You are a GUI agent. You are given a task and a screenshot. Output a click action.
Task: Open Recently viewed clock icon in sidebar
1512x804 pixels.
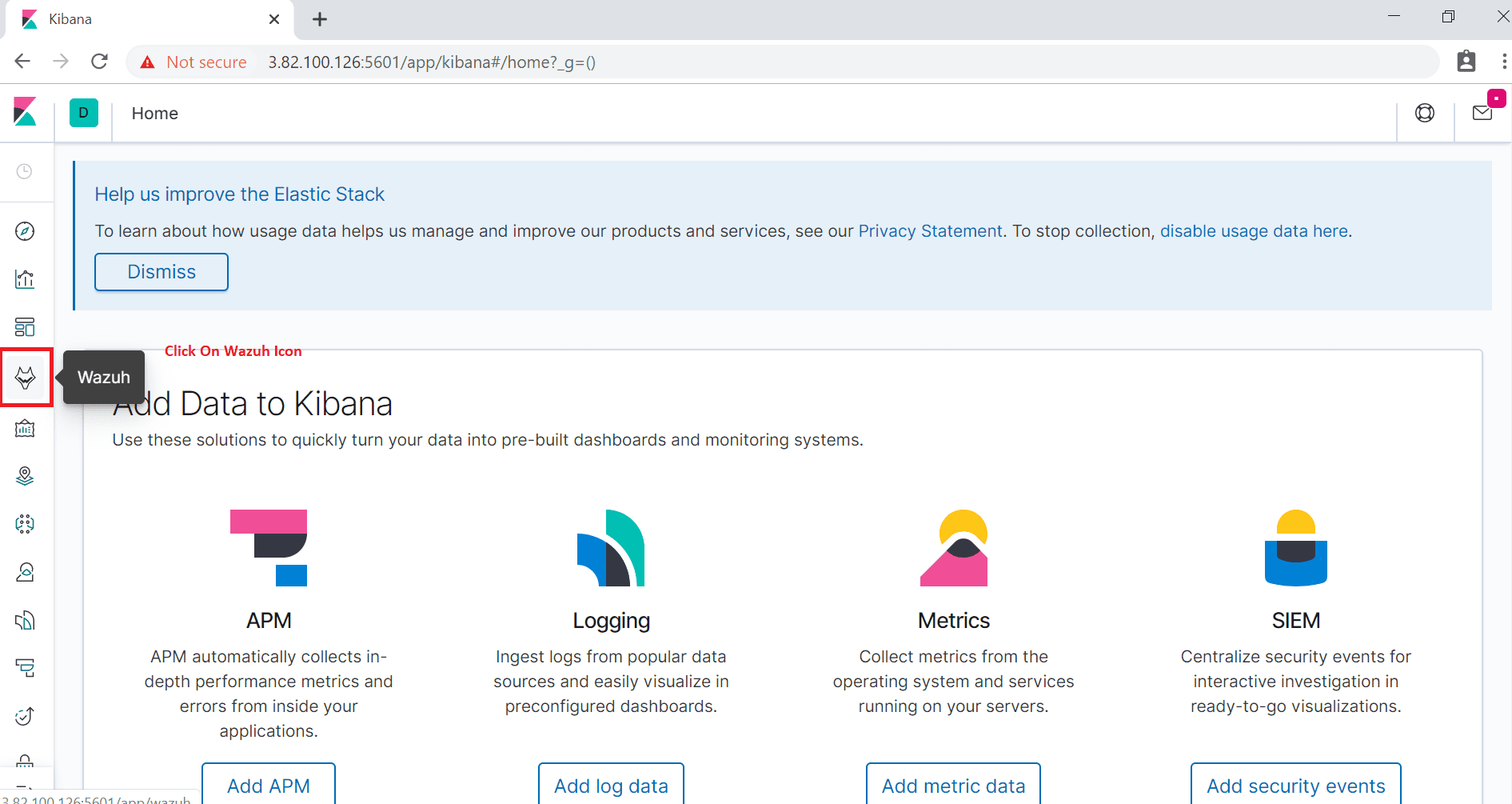click(x=25, y=171)
